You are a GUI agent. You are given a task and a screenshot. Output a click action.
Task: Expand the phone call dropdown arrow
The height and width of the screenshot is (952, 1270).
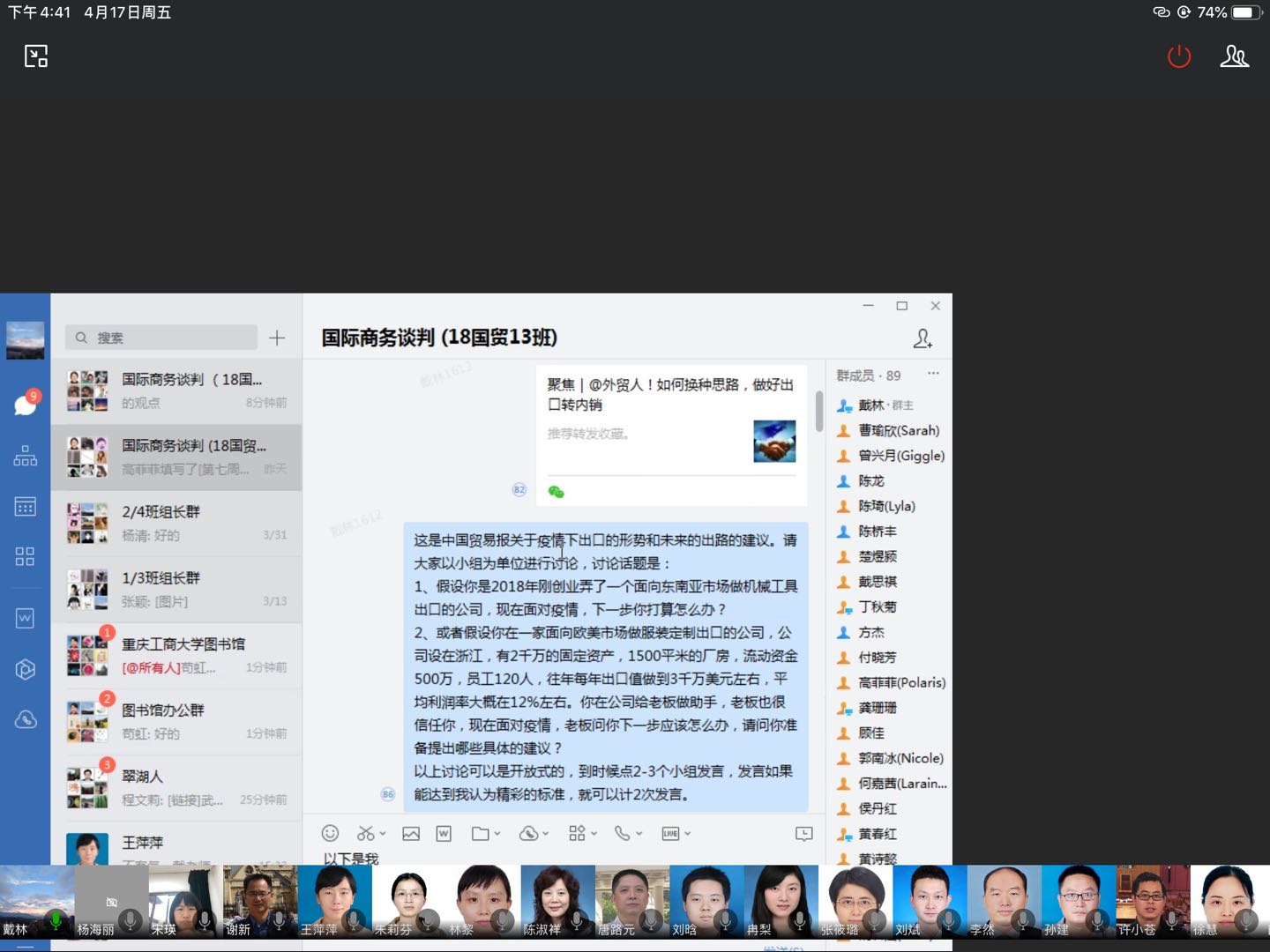click(x=639, y=833)
